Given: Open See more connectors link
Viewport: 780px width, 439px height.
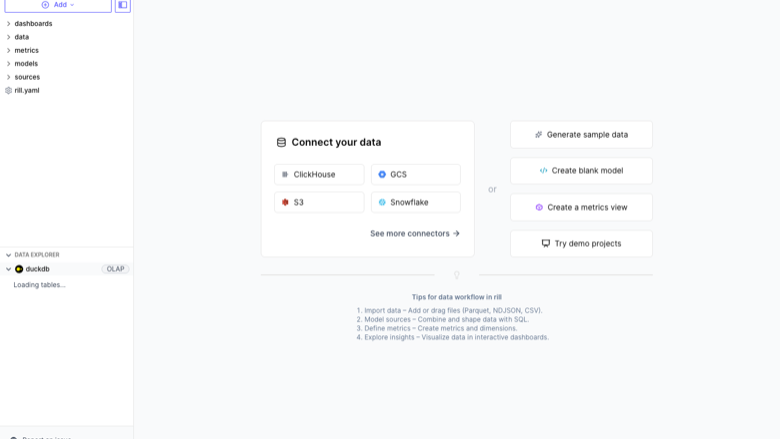Looking at the screenshot, I should coord(415,234).
